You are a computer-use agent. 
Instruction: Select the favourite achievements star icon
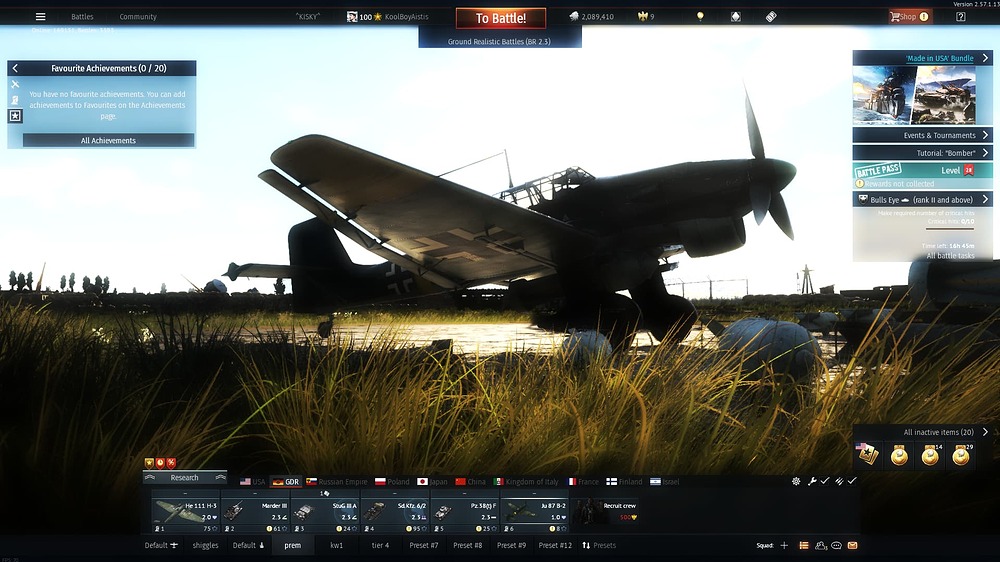point(15,115)
